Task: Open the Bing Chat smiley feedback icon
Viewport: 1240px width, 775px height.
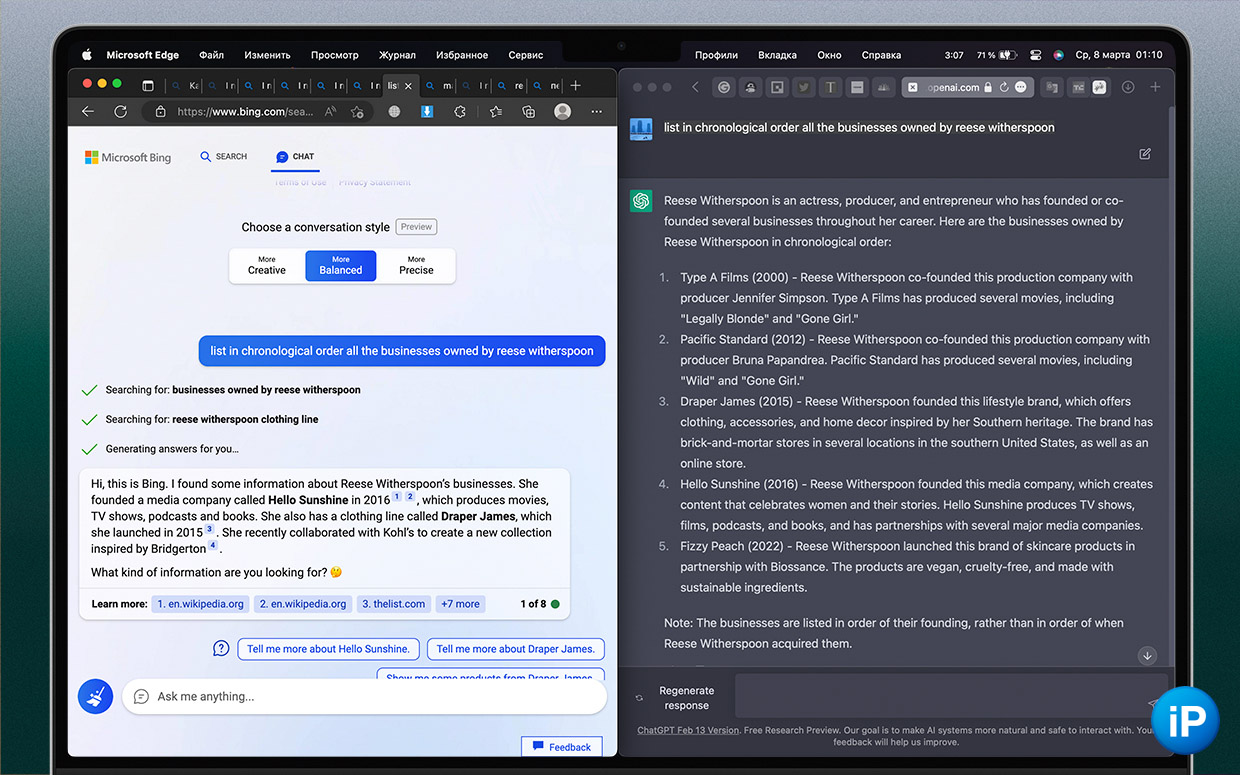Action: (x=221, y=648)
